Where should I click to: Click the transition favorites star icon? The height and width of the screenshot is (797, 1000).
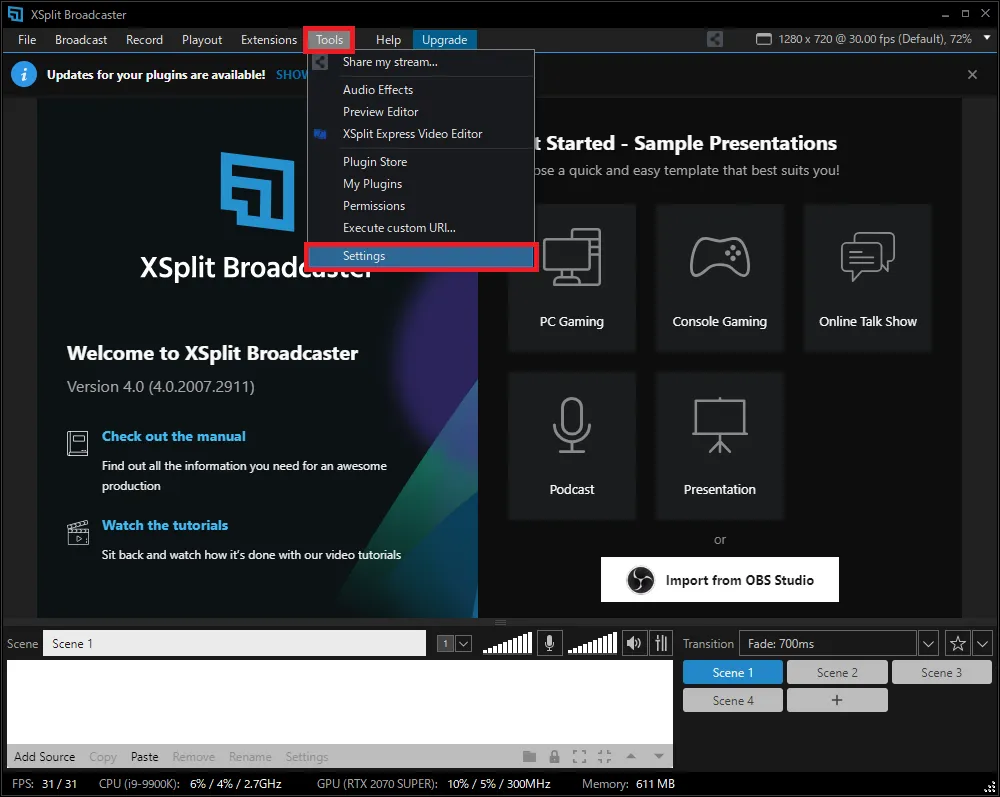[957, 644]
